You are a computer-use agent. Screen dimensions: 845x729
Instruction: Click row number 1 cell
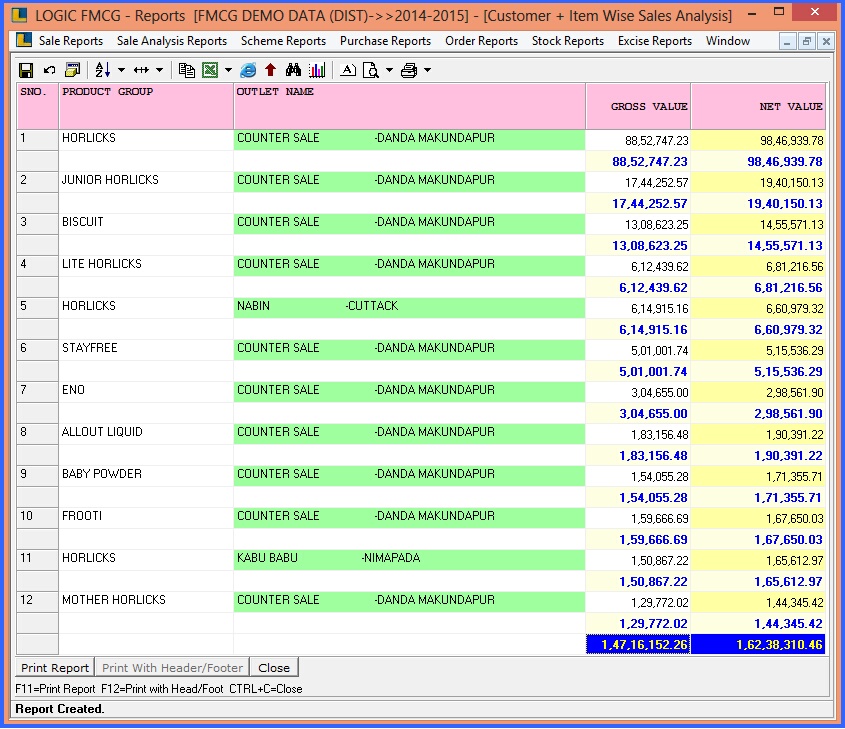click(x=38, y=138)
